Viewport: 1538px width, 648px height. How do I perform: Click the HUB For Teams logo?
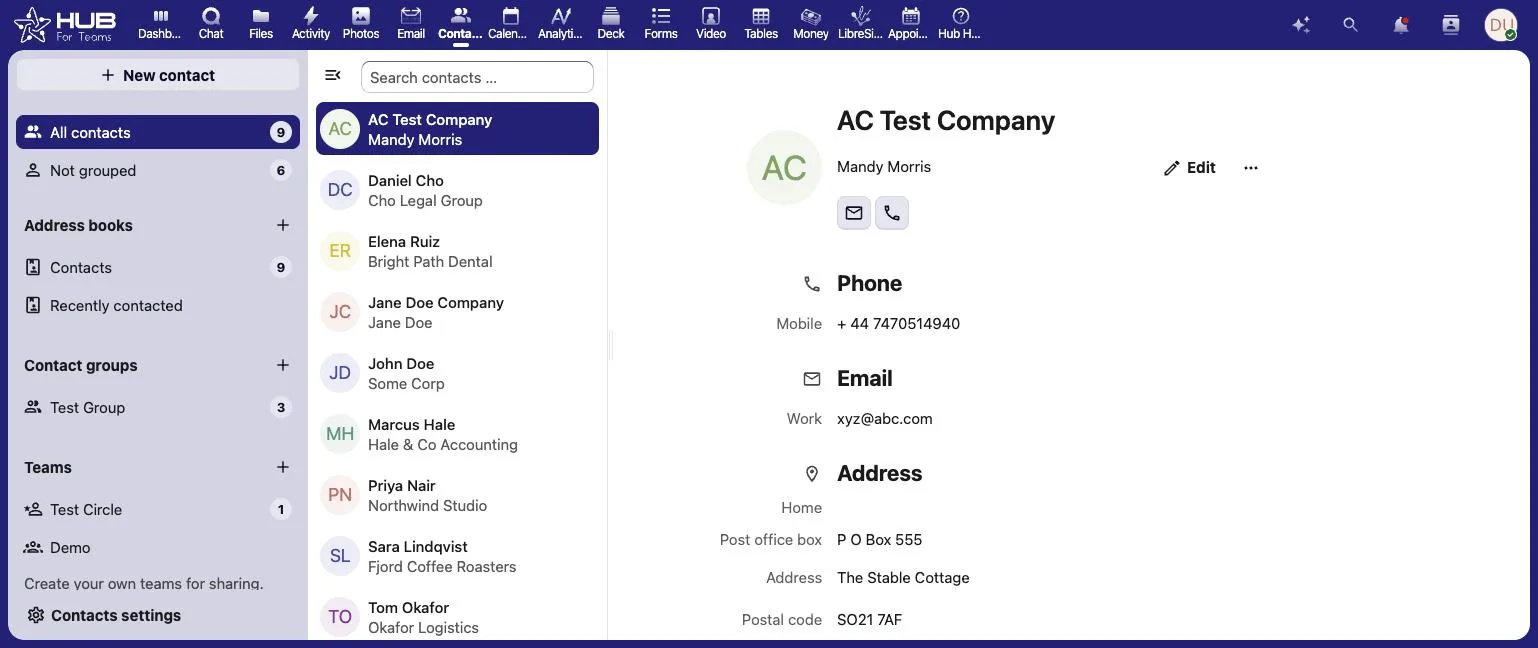[x=65, y=25]
